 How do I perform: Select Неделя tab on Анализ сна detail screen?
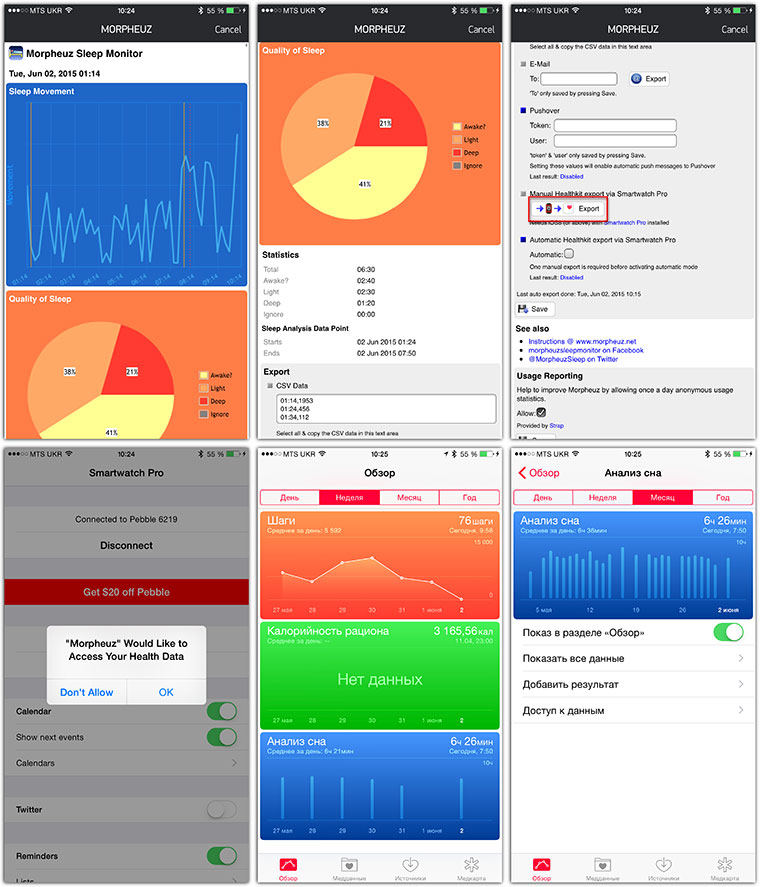tap(603, 497)
